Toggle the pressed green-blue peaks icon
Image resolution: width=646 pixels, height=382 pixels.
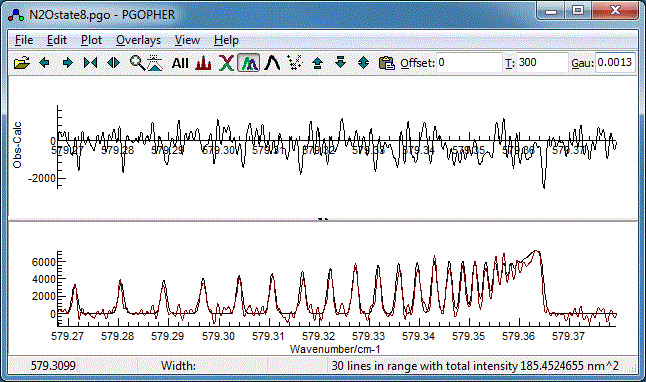[x=249, y=63]
